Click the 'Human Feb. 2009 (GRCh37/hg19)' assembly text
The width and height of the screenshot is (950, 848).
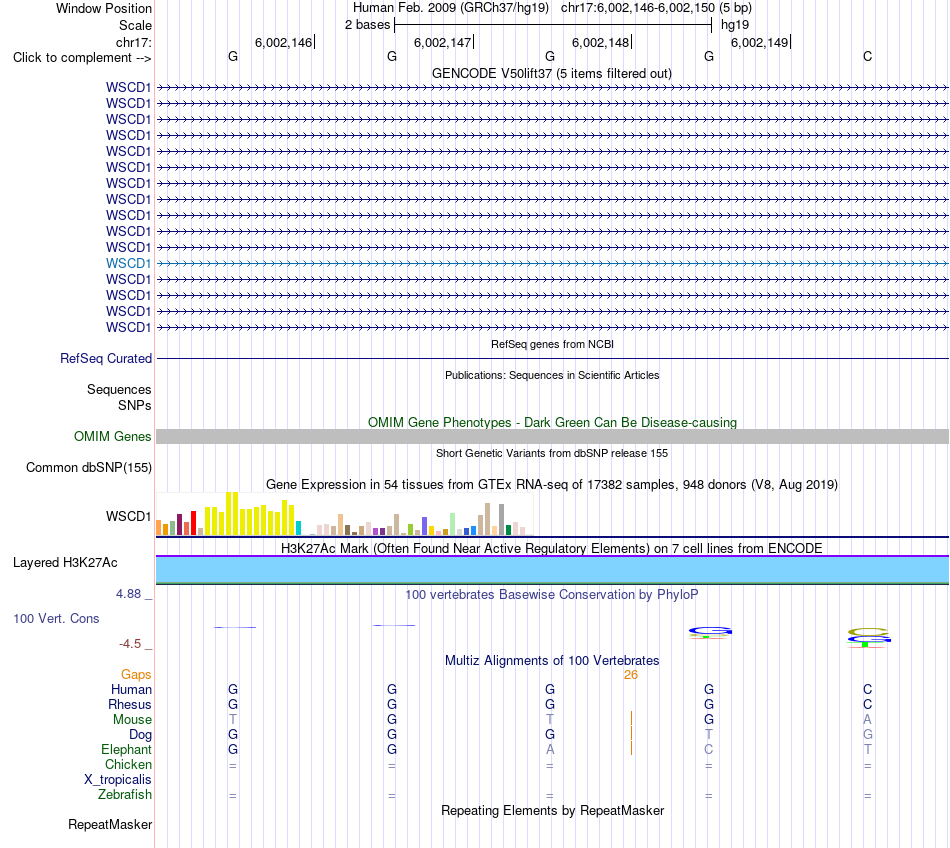(451, 8)
